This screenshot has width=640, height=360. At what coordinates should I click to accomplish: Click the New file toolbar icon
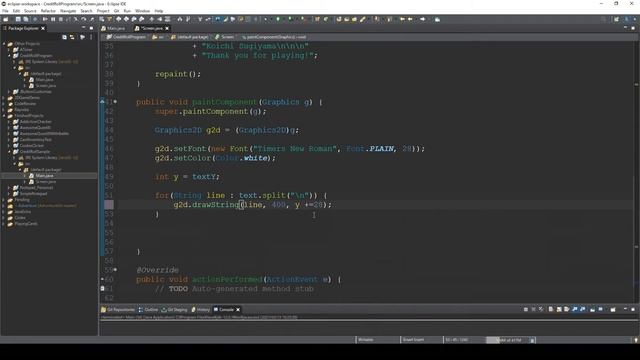click(6, 19)
